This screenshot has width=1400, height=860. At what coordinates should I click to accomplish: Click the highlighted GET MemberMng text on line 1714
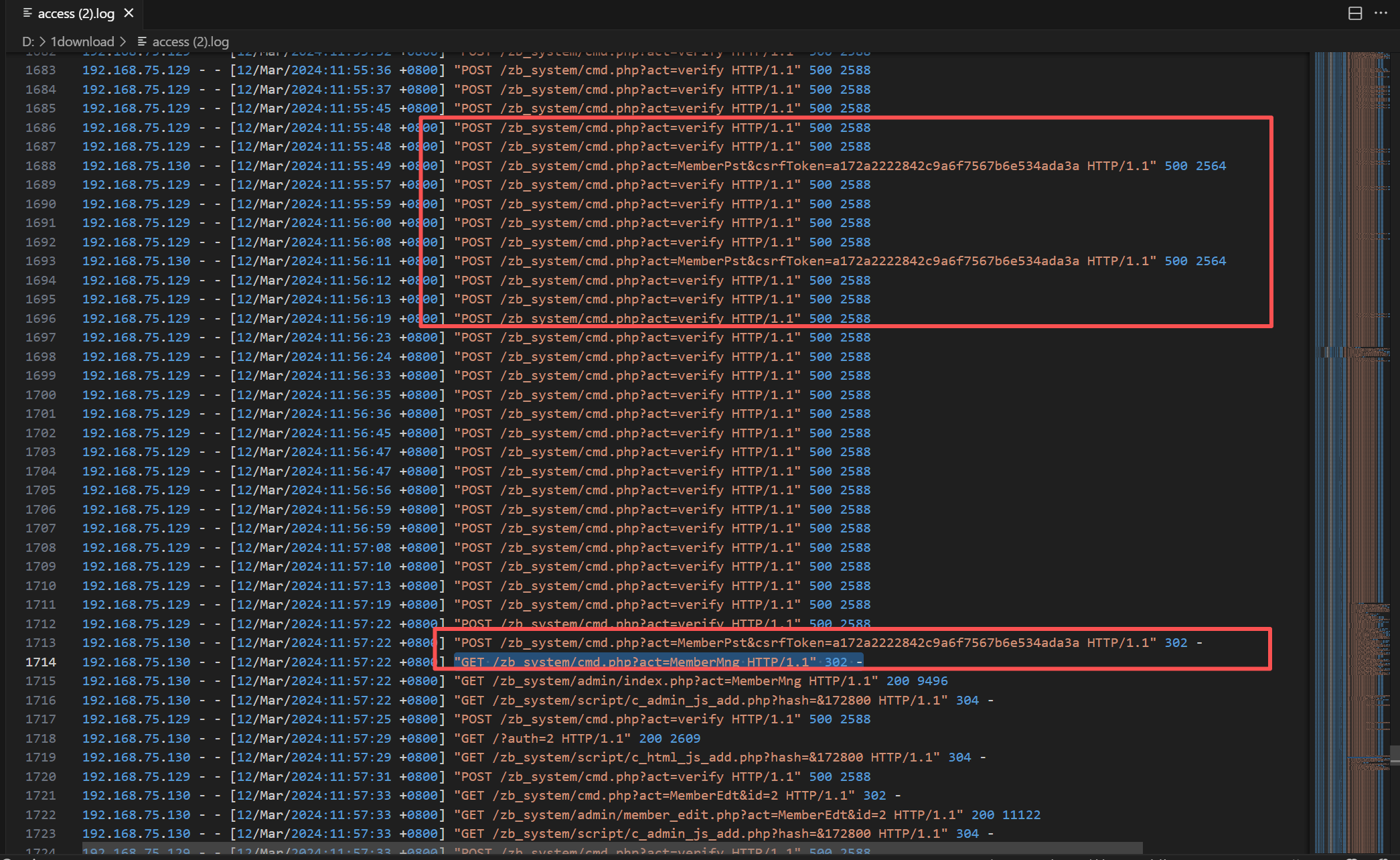point(636,662)
